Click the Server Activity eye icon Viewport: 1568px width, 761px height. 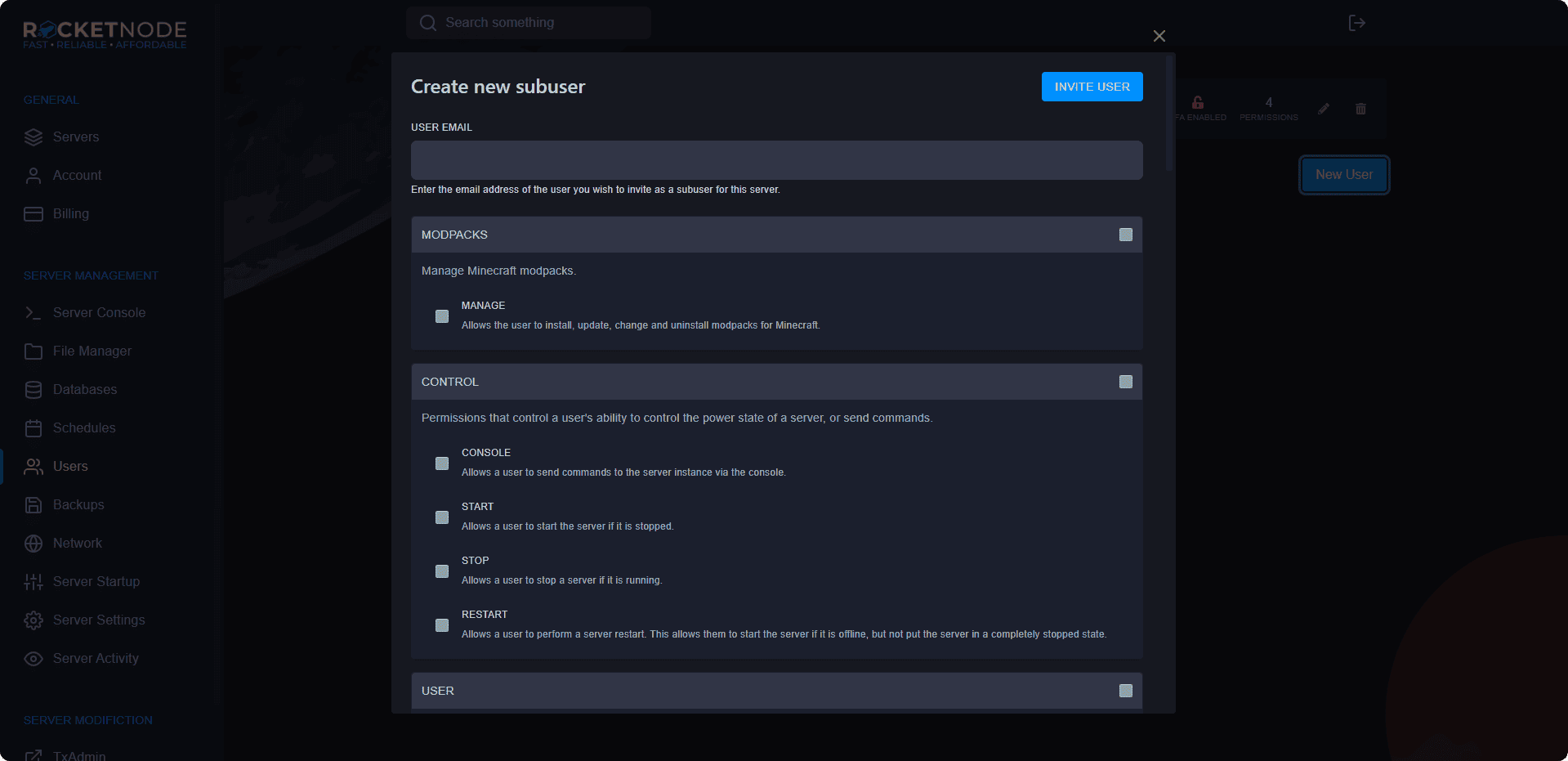coord(34,659)
